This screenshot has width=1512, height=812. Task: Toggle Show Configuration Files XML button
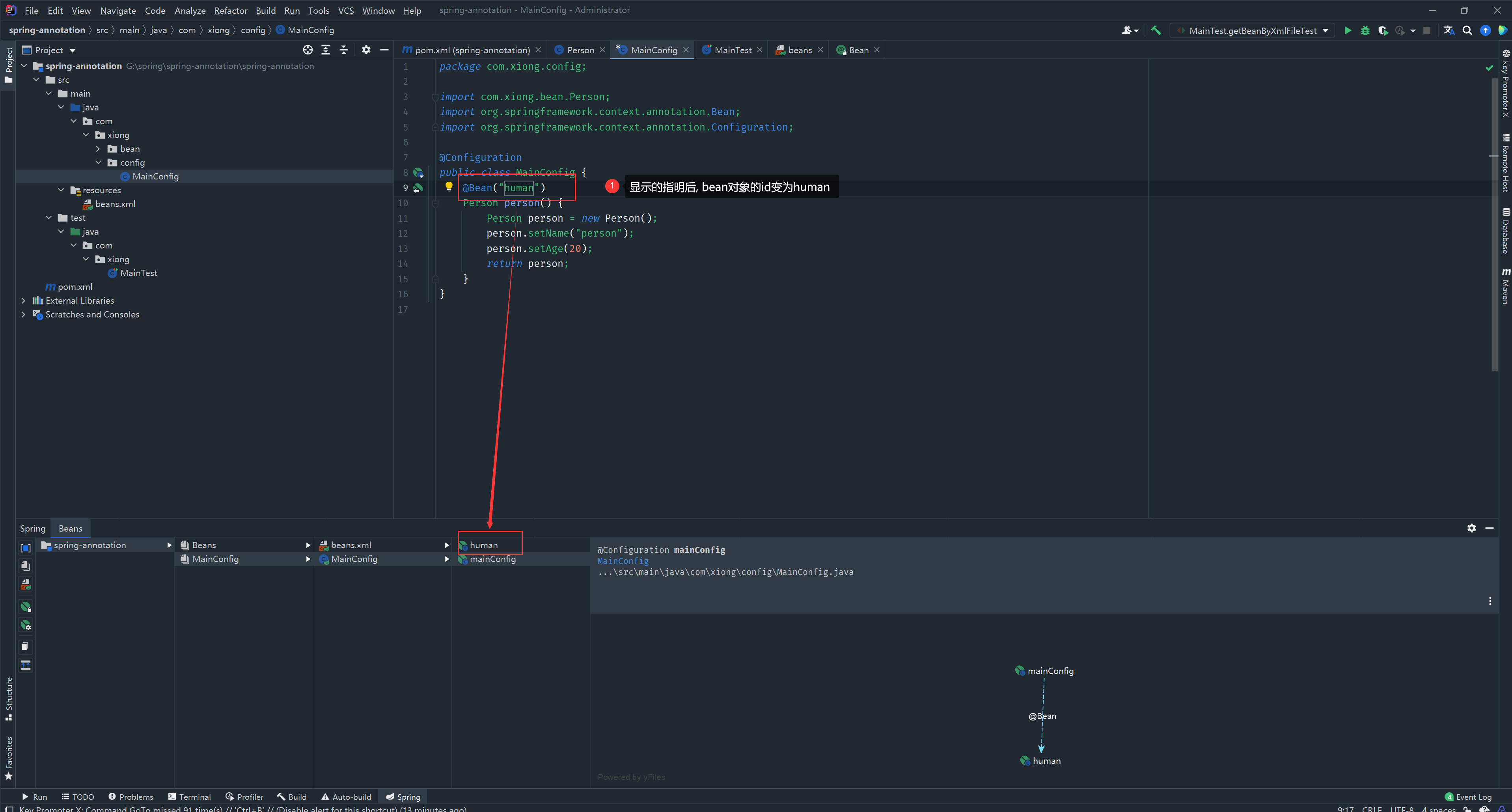coord(25,585)
